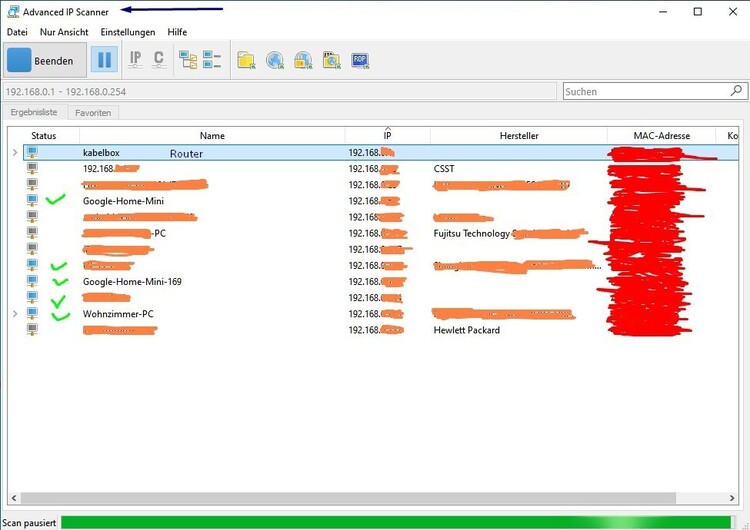Select the Google-Home-Mini name cell
Screen dimensions: 750x530
(123, 201)
